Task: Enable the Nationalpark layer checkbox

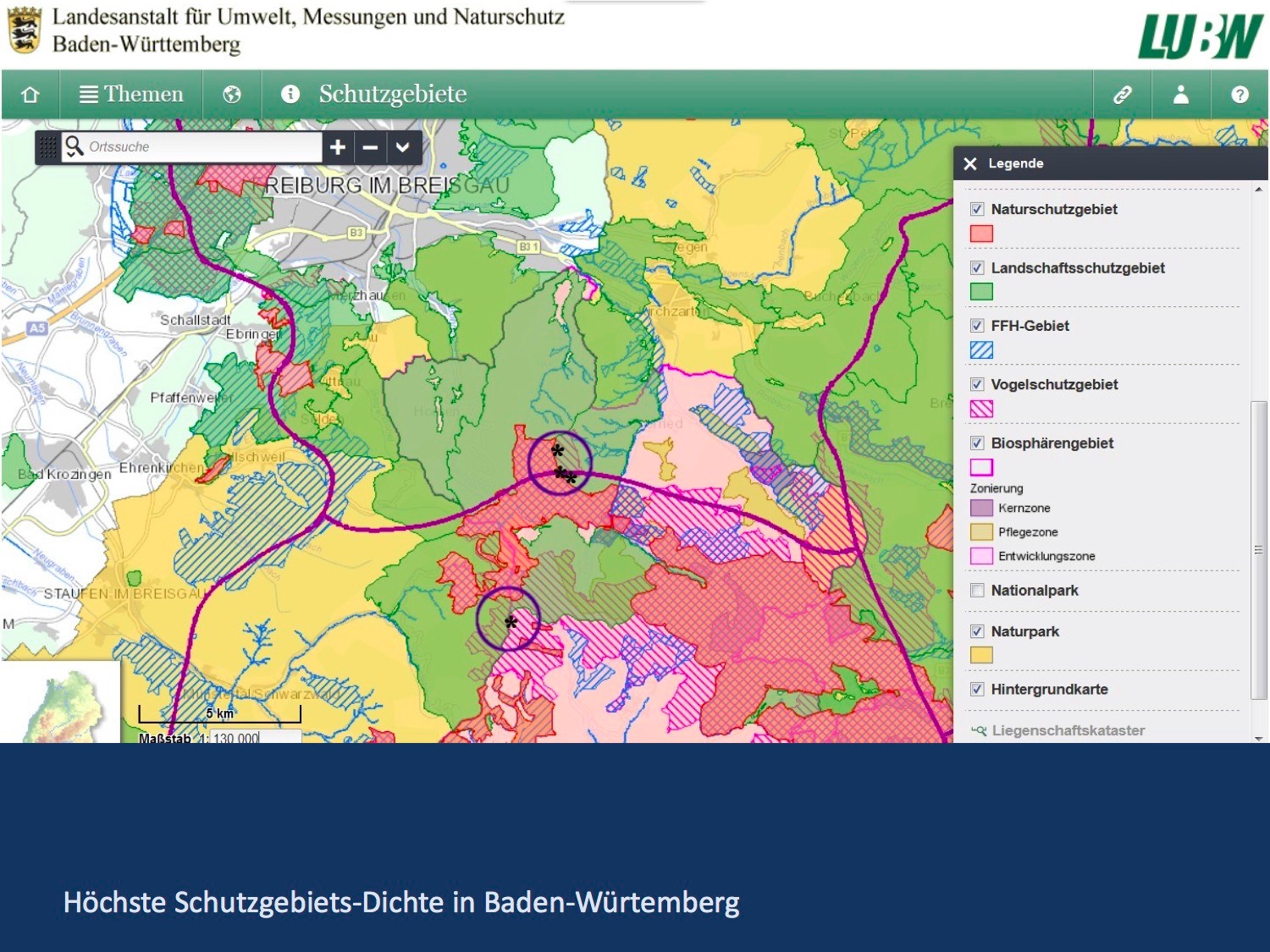Action: click(x=977, y=591)
